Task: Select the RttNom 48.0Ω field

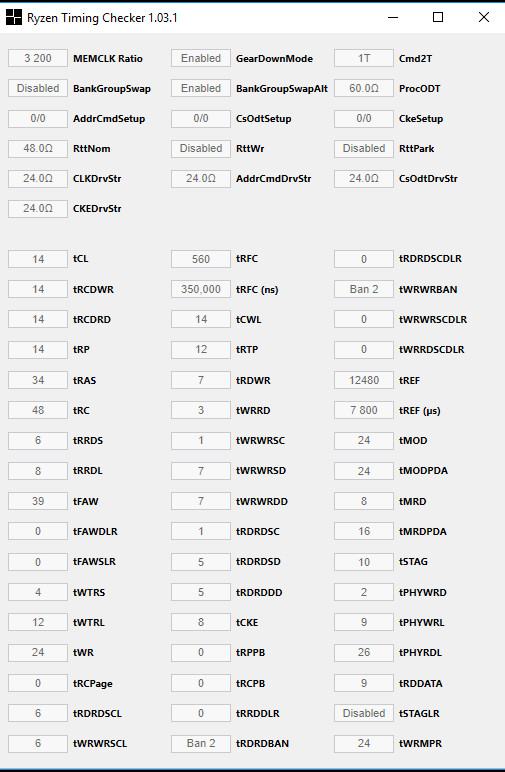Action: coord(38,148)
